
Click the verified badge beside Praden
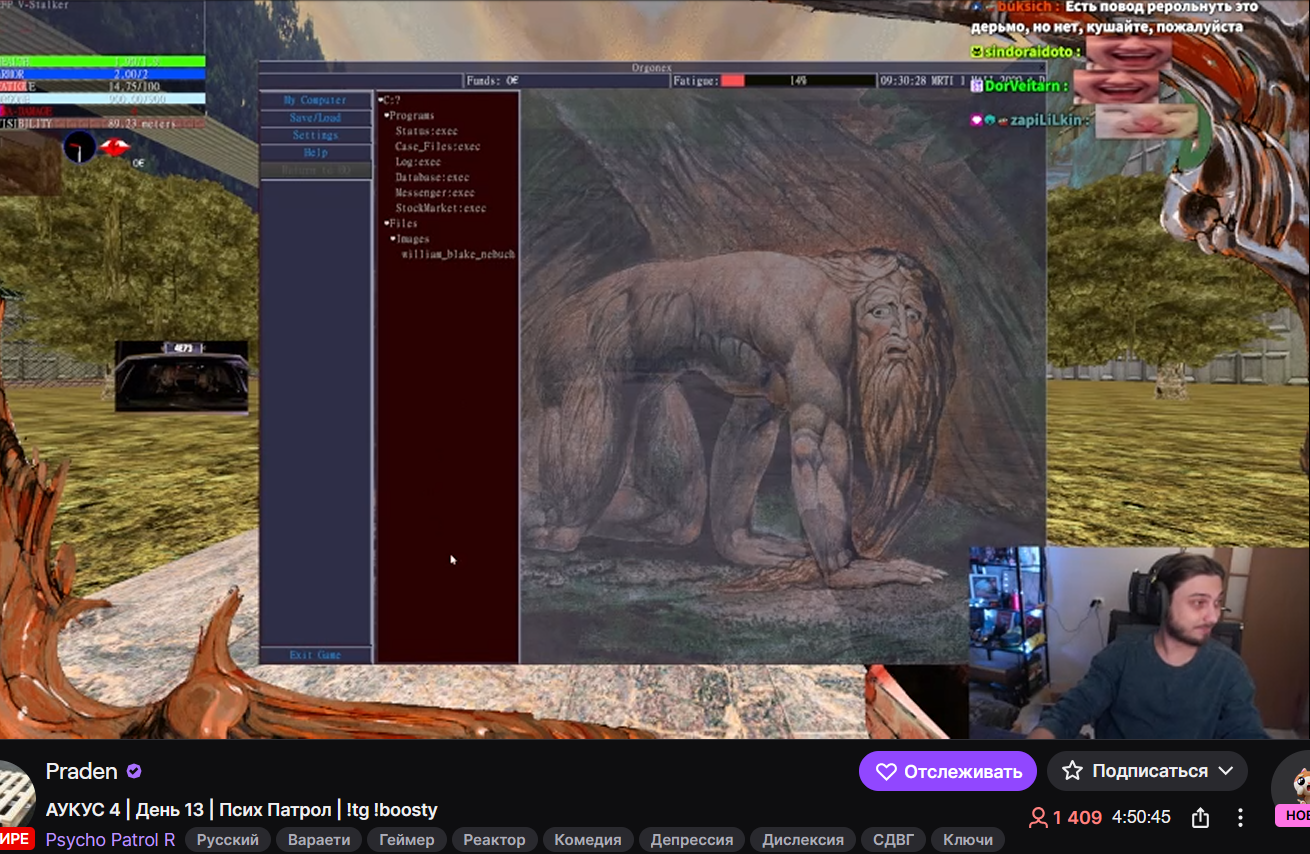click(x=134, y=771)
